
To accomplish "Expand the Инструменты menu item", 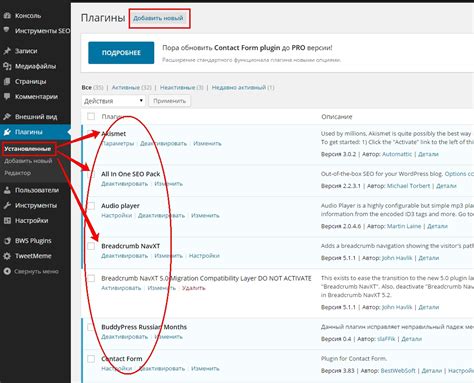I will [36, 205].
